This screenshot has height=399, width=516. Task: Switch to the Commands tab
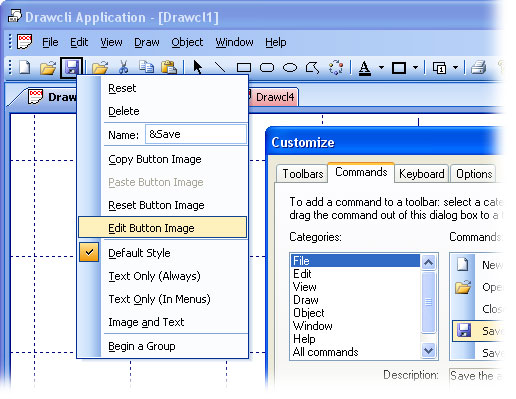tap(361, 172)
